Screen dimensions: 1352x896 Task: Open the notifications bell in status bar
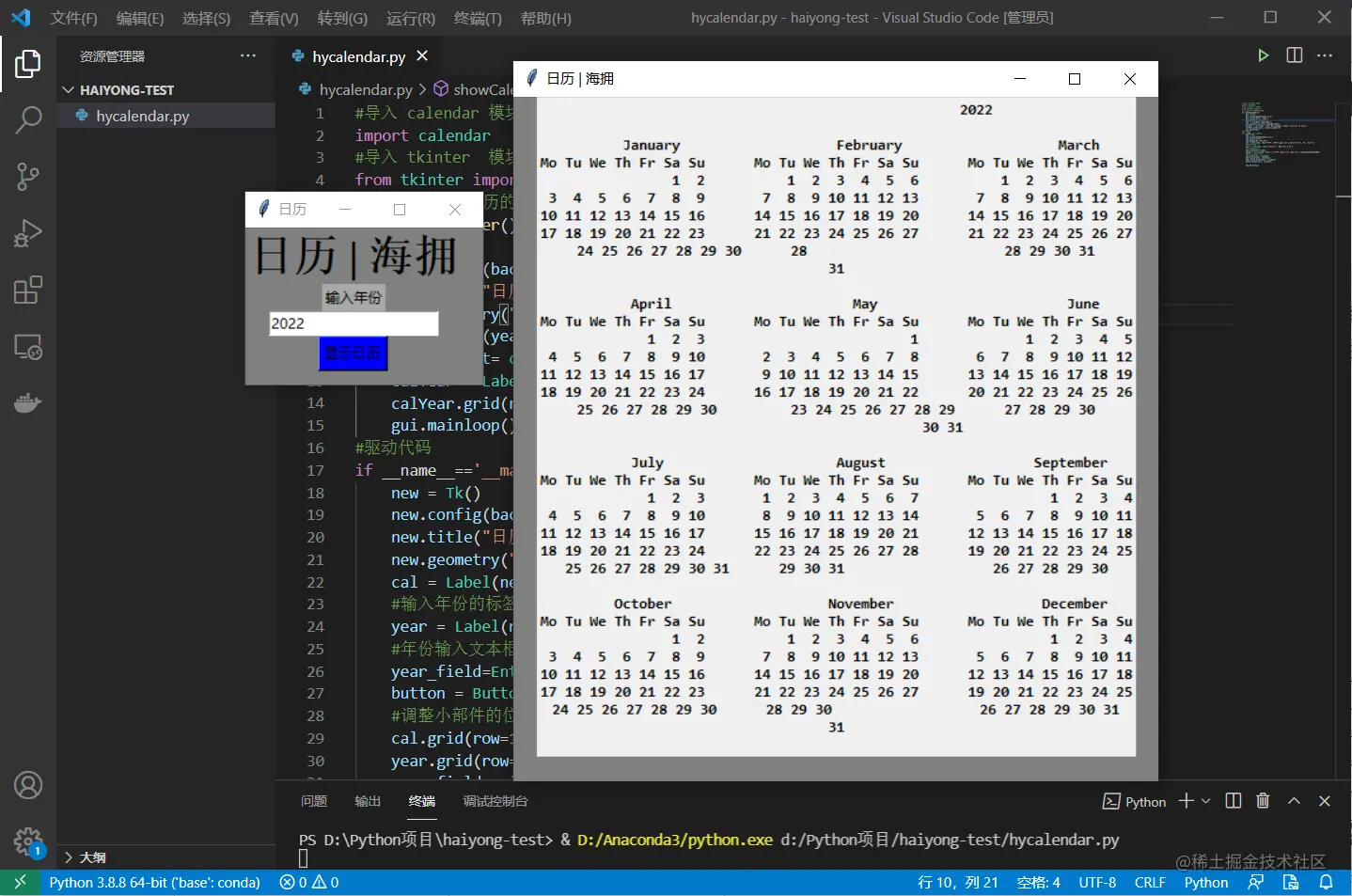pyautogui.click(x=1326, y=883)
